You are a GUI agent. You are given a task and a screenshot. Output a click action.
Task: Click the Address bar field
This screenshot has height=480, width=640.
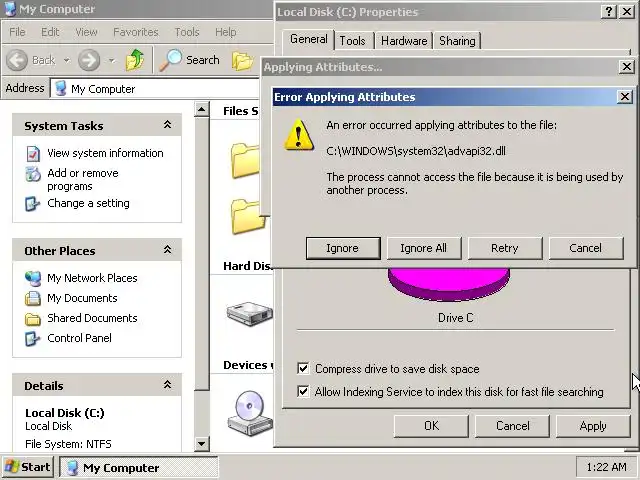(x=155, y=89)
